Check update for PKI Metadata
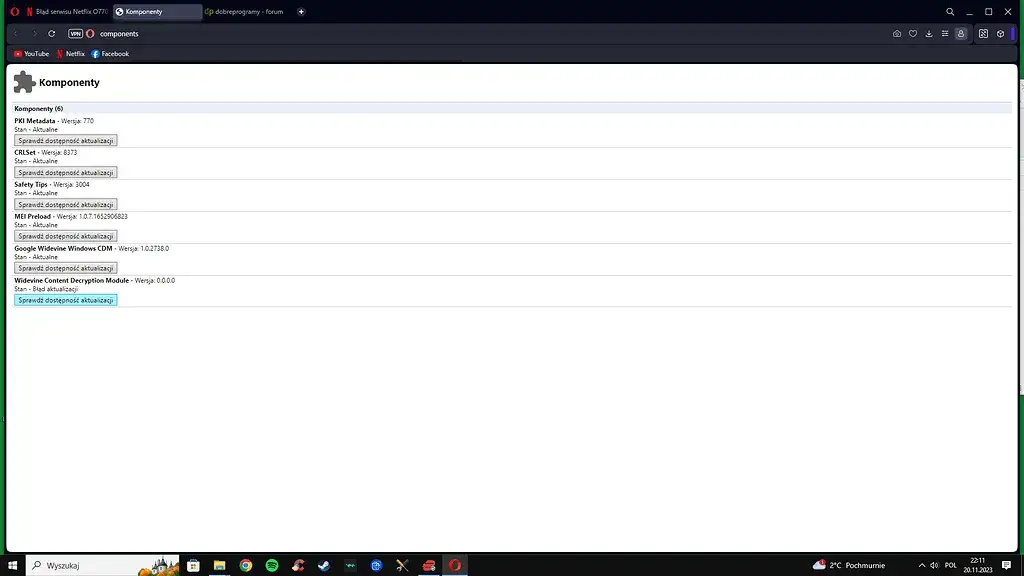The height and width of the screenshot is (576, 1024). tap(65, 140)
